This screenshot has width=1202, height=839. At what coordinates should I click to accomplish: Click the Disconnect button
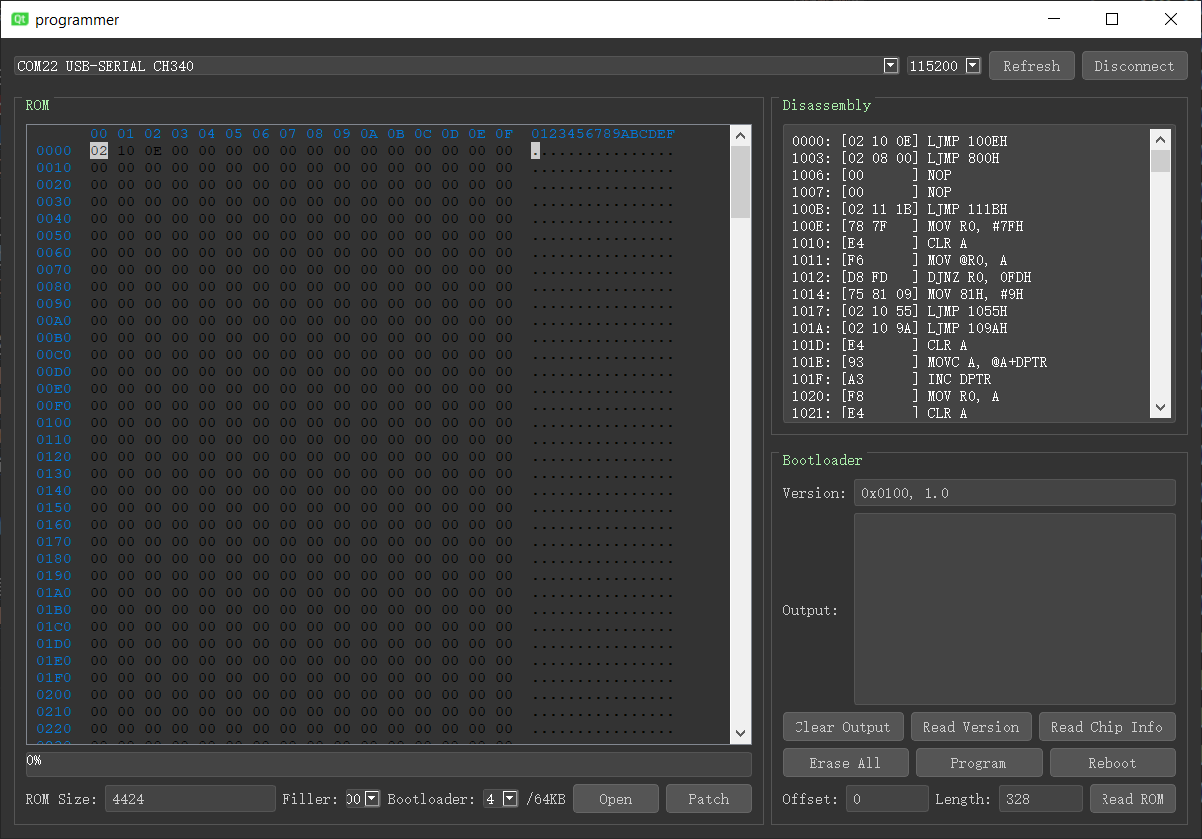click(1134, 66)
